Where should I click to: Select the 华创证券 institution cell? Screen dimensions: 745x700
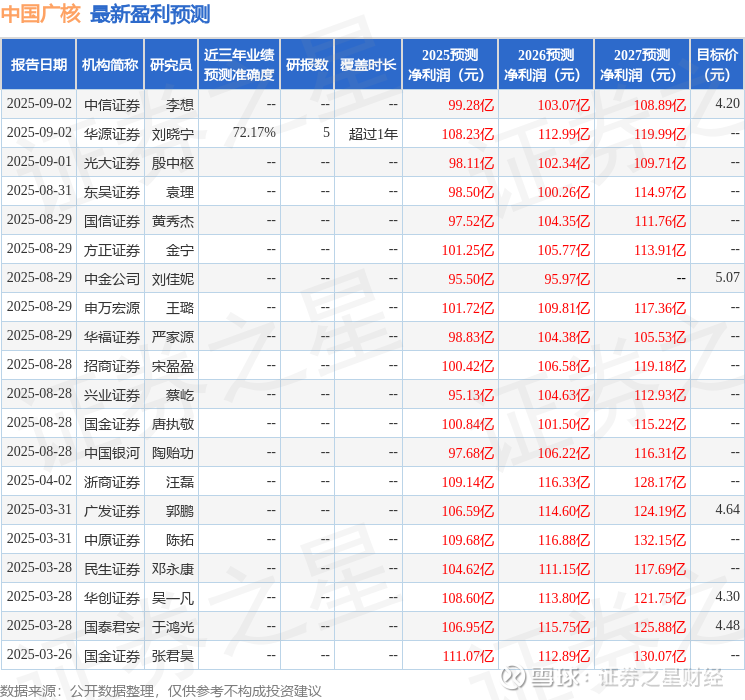(x=112, y=598)
